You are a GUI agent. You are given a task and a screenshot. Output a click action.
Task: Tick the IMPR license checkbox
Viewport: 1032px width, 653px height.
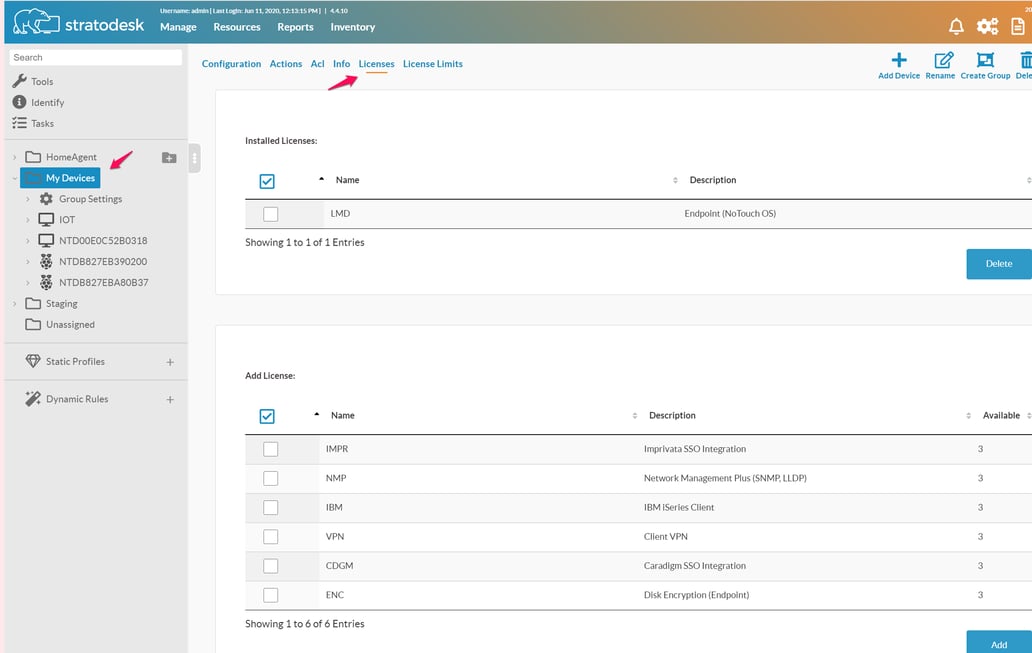270,449
